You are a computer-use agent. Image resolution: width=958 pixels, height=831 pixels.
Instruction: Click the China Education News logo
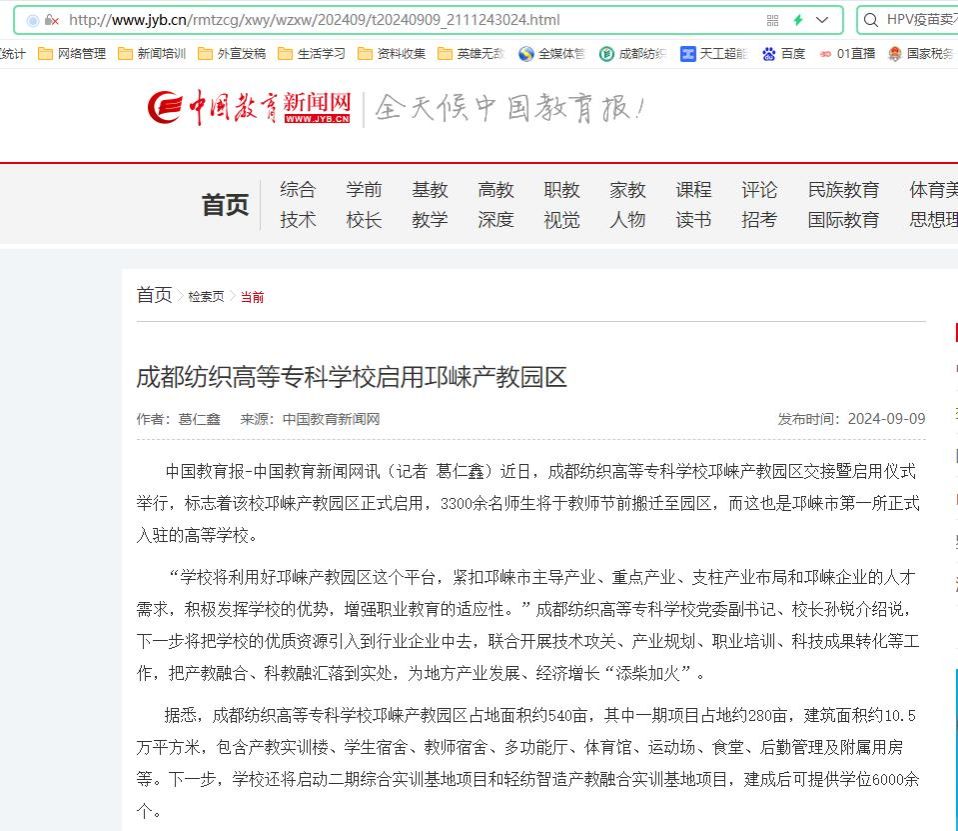pos(250,107)
